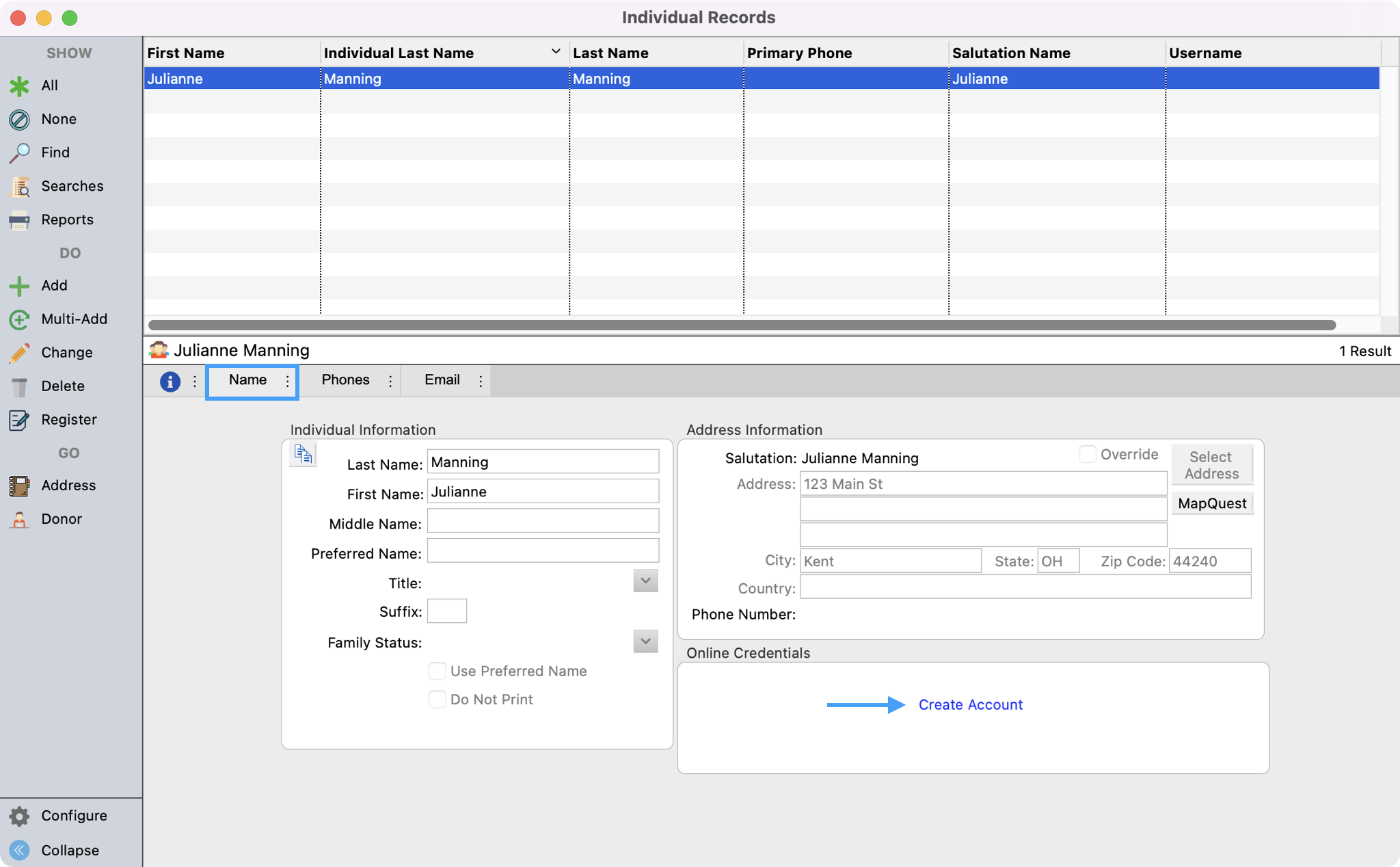Switch to the Phones tab

pyautogui.click(x=345, y=380)
